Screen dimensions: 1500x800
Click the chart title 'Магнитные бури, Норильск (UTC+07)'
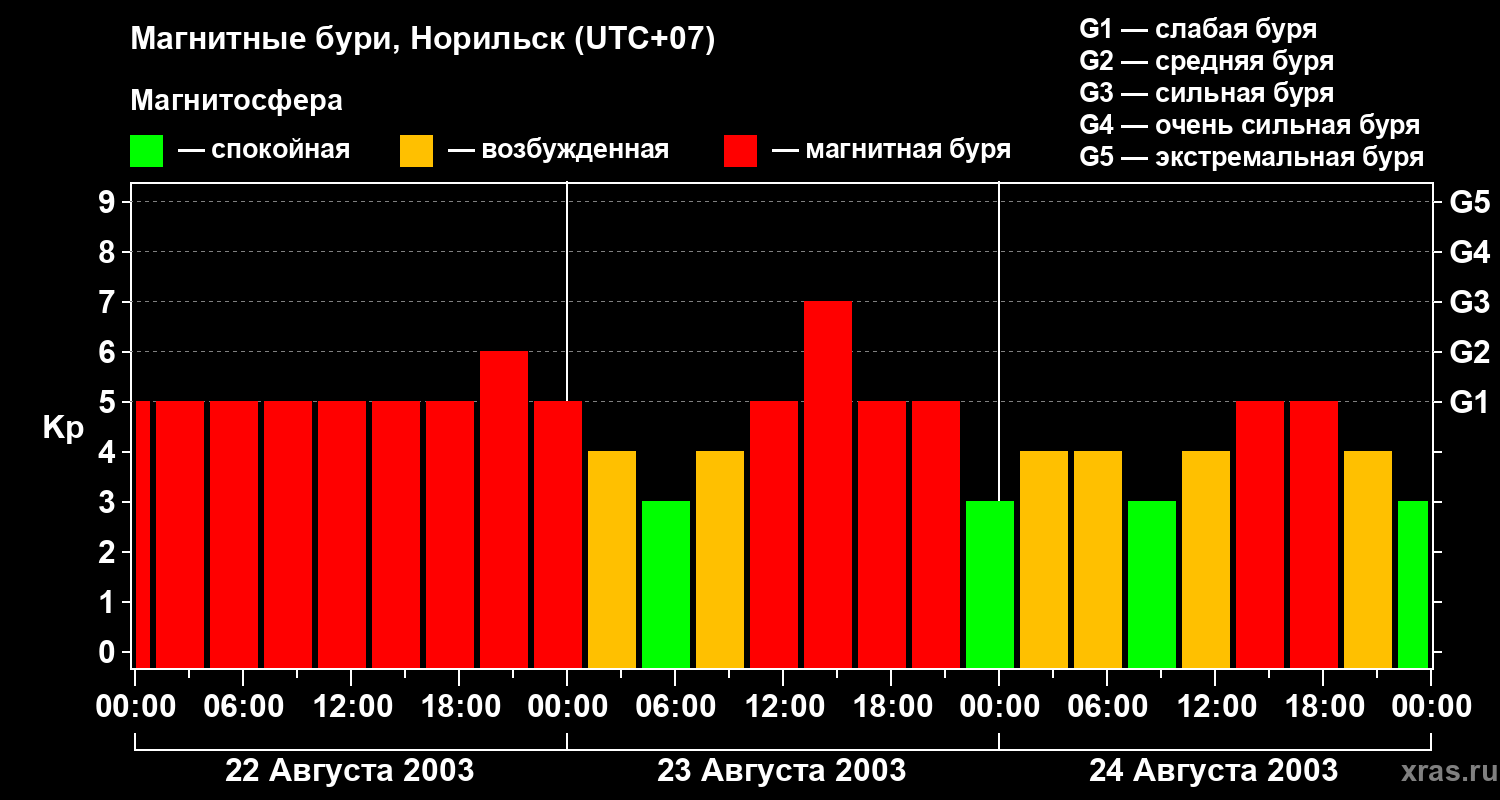click(423, 40)
